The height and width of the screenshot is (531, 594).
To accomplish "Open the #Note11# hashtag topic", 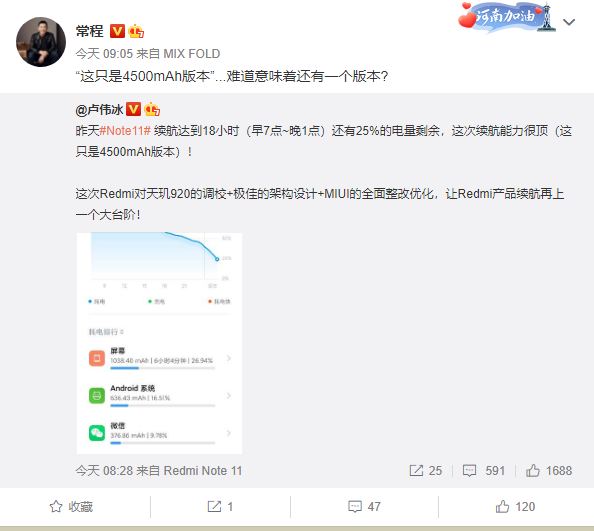I will pos(125,131).
